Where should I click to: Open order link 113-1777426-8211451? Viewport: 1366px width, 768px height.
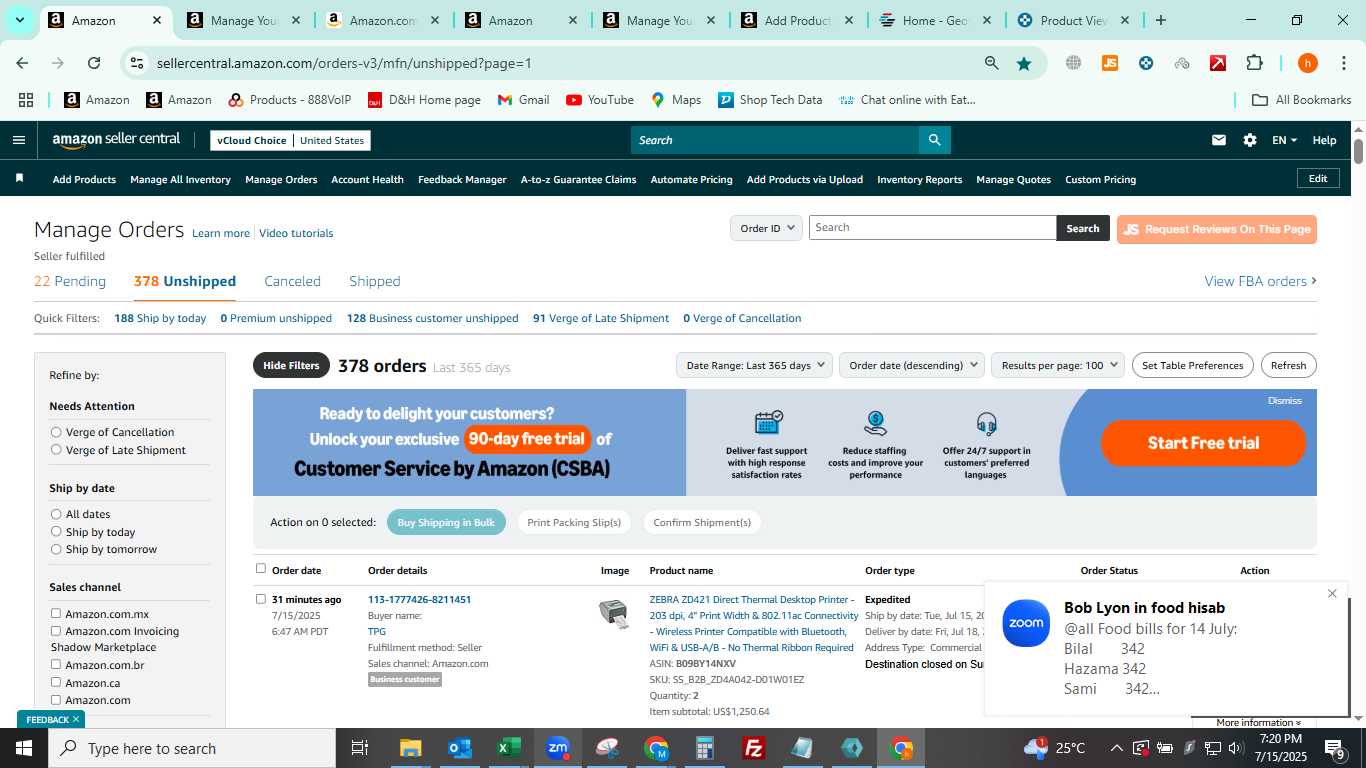(x=419, y=599)
